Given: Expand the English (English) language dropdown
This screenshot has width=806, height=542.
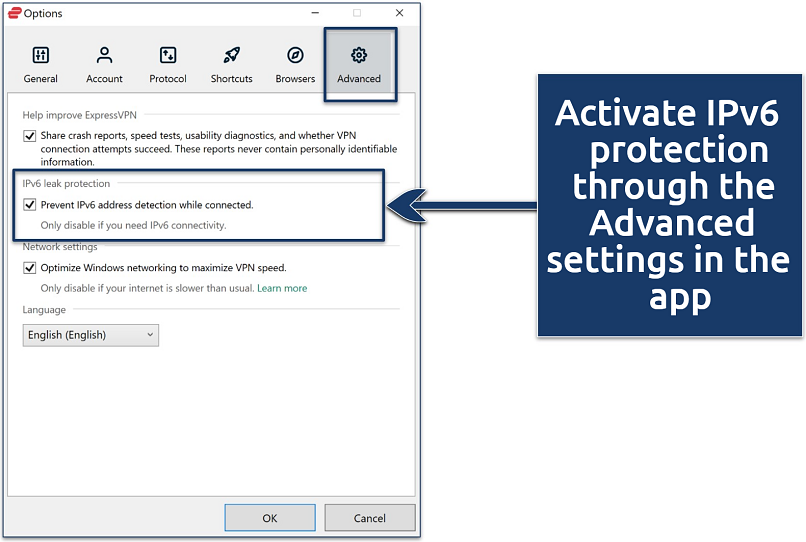Looking at the screenshot, I should point(90,335).
